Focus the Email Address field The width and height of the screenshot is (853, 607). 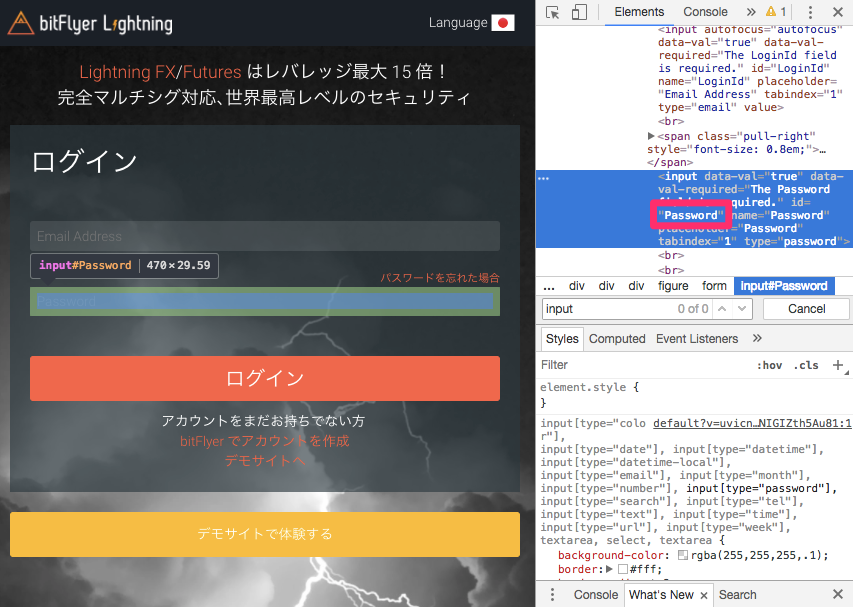pos(265,236)
